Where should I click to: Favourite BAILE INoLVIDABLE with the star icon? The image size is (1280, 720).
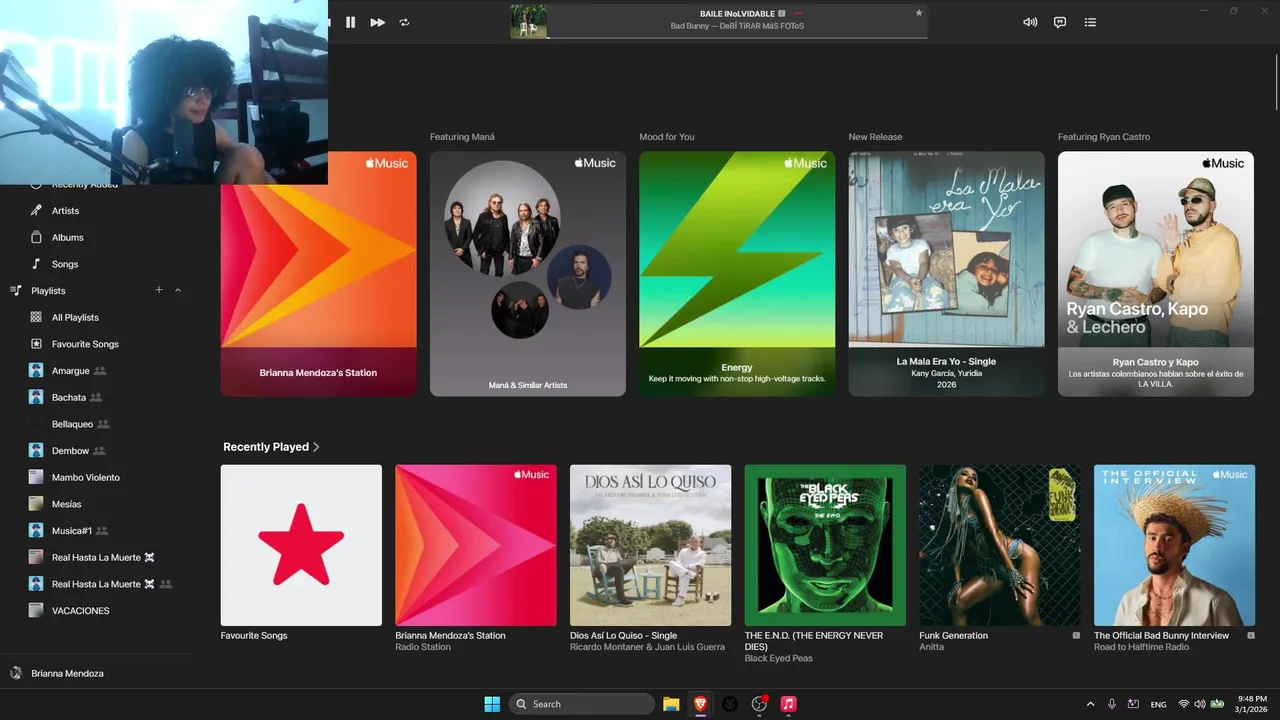[918, 13]
